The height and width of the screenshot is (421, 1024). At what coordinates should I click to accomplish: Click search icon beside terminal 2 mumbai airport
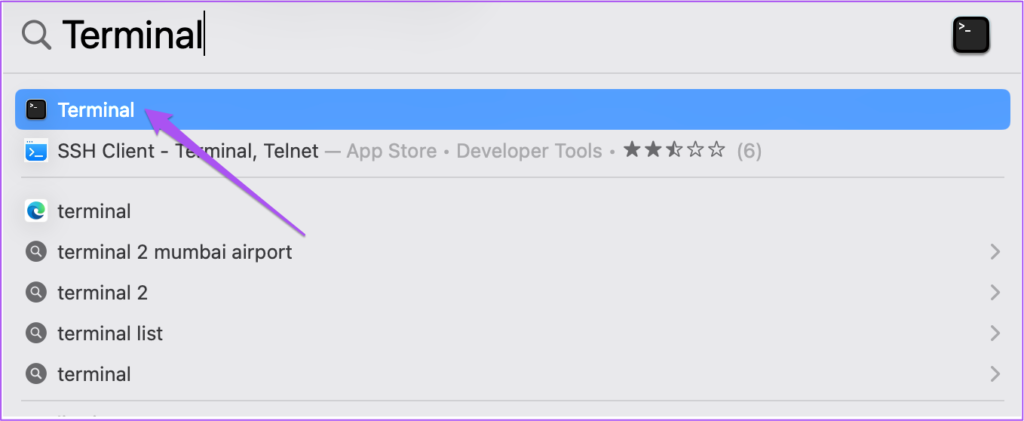click(x=36, y=252)
